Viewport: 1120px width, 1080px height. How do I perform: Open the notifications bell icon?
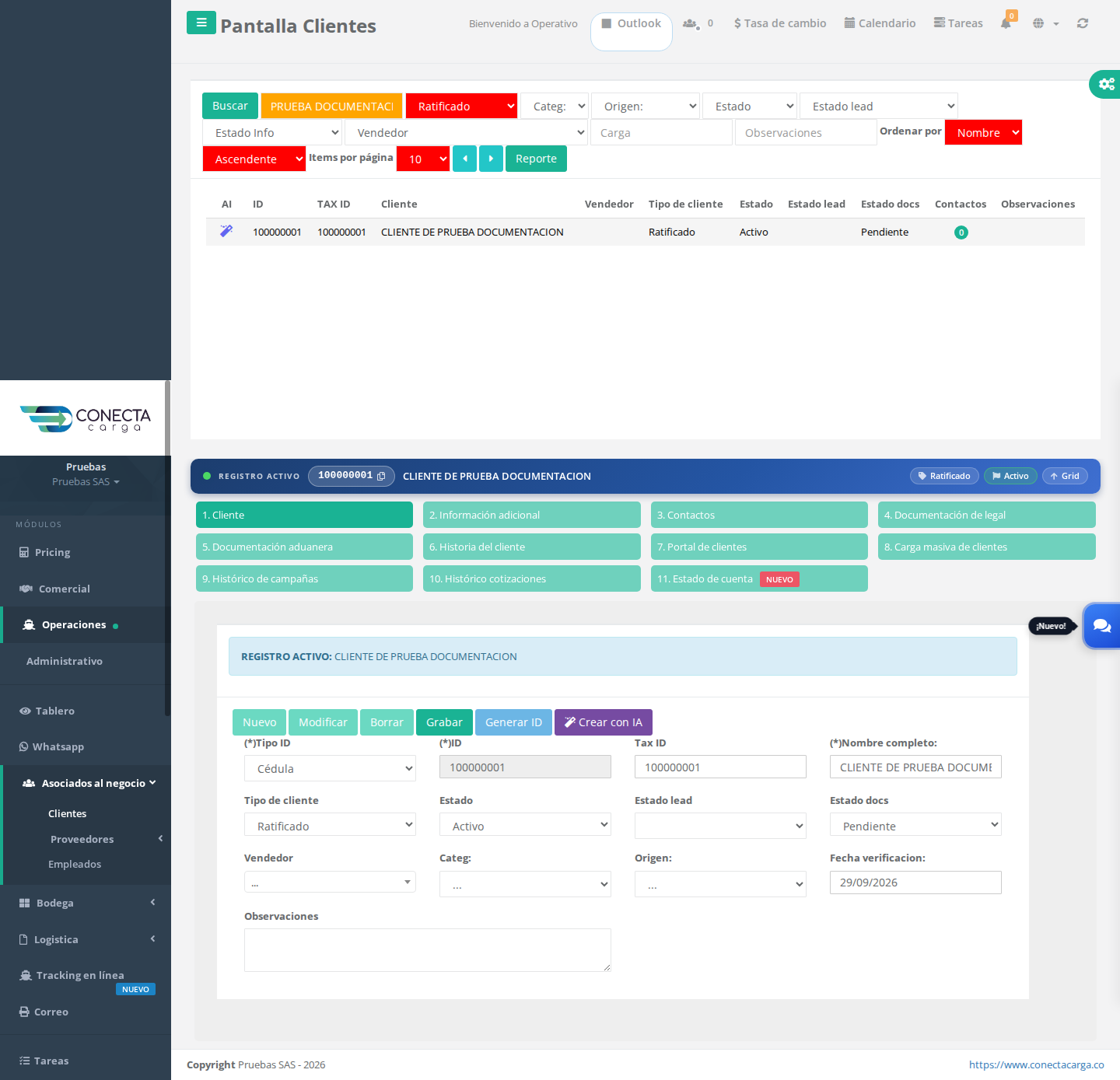click(1006, 23)
